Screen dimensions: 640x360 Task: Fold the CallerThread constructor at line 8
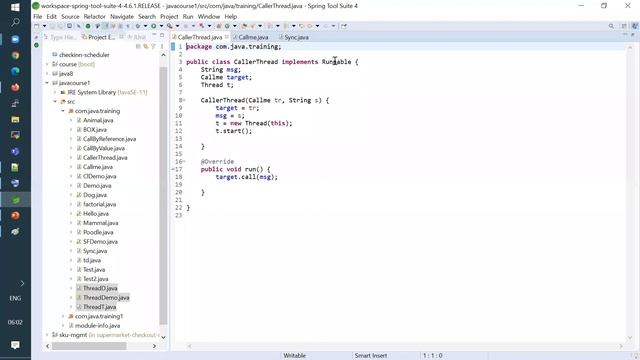click(x=184, y=100)
